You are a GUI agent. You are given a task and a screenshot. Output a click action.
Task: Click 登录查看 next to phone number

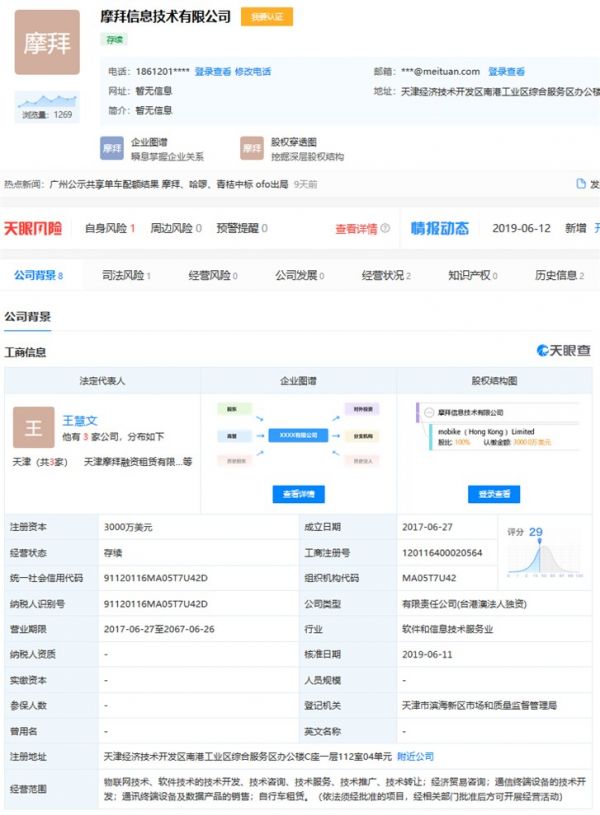pyautogui.click(x=212, y=72)
